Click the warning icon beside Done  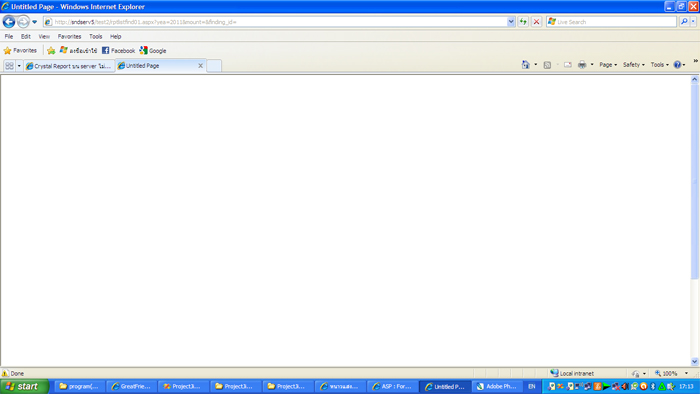[x=5, y=373]
